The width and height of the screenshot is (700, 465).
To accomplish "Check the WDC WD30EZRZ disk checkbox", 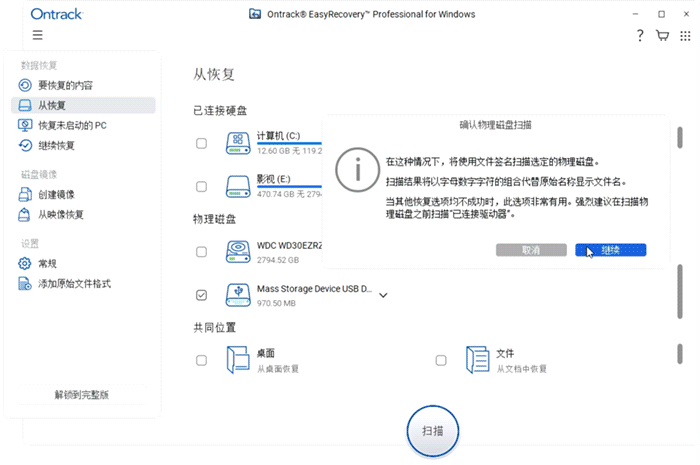I will tap(201, 252).
